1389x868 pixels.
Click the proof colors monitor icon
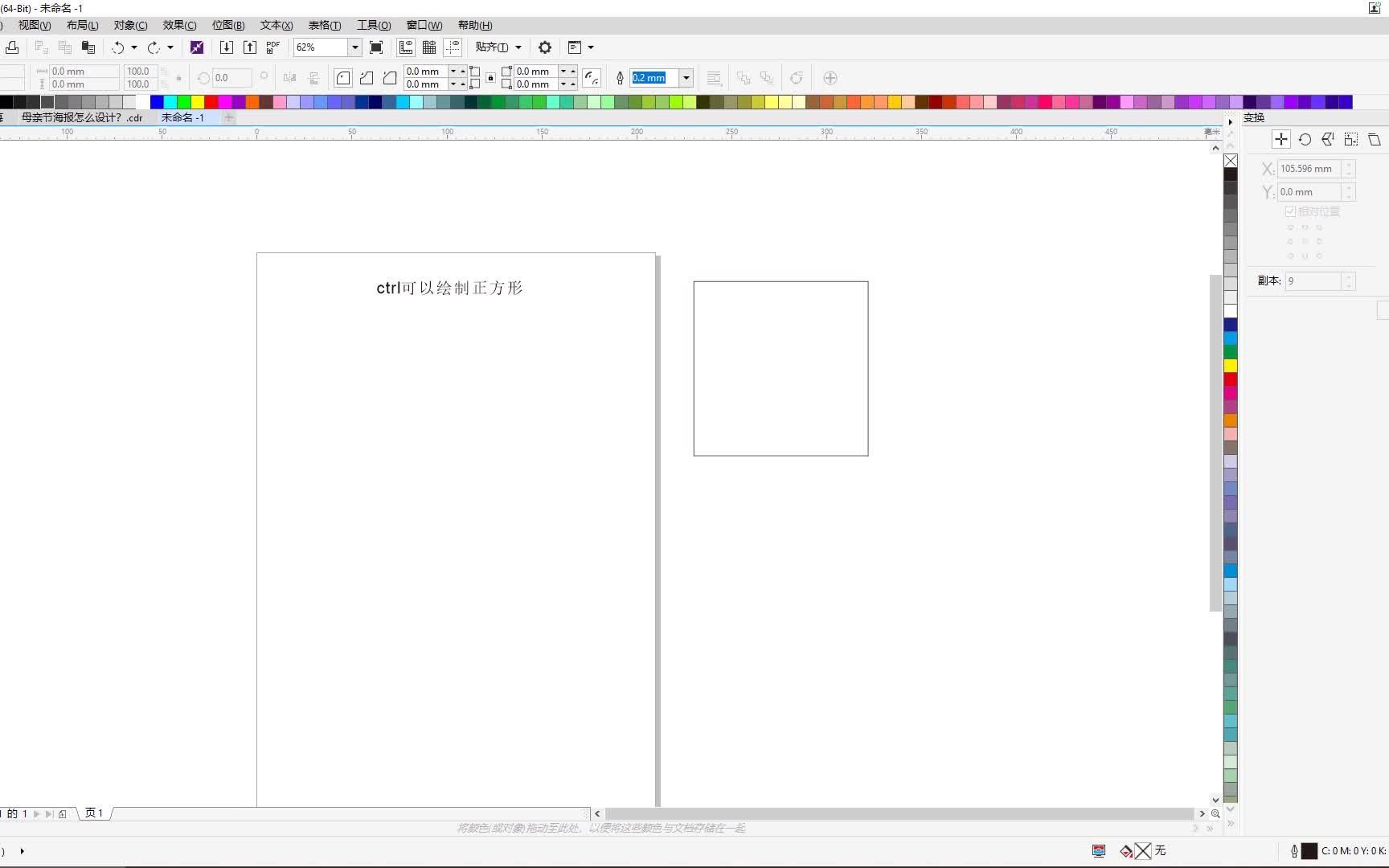coord(1099,850)
